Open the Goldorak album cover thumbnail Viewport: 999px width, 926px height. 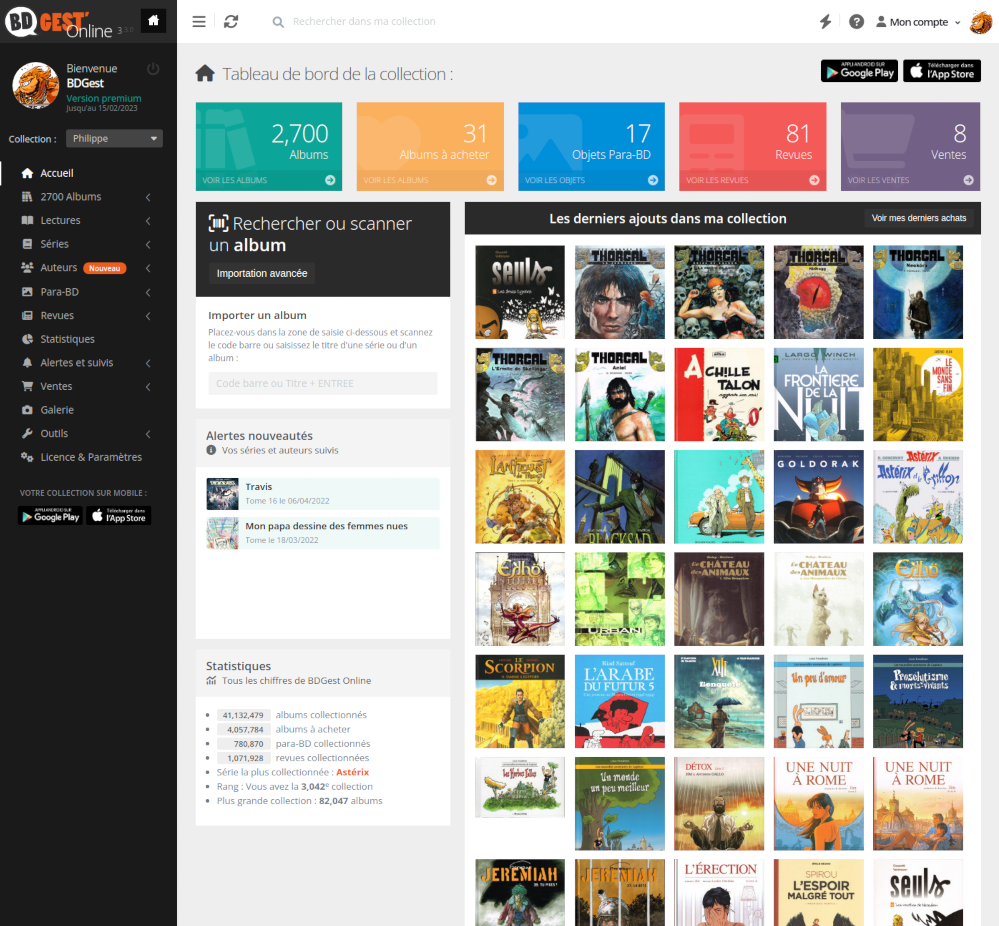(818, 496)
